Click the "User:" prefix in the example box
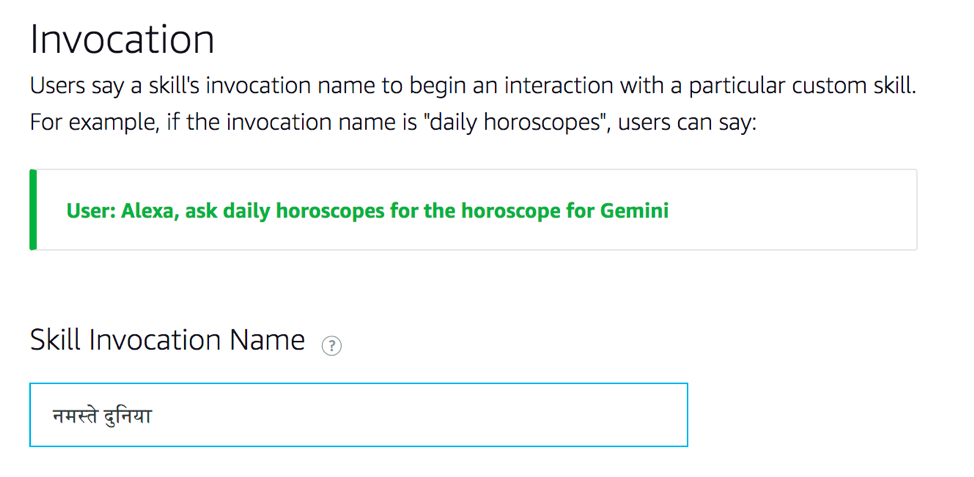 tap(90, 211)
